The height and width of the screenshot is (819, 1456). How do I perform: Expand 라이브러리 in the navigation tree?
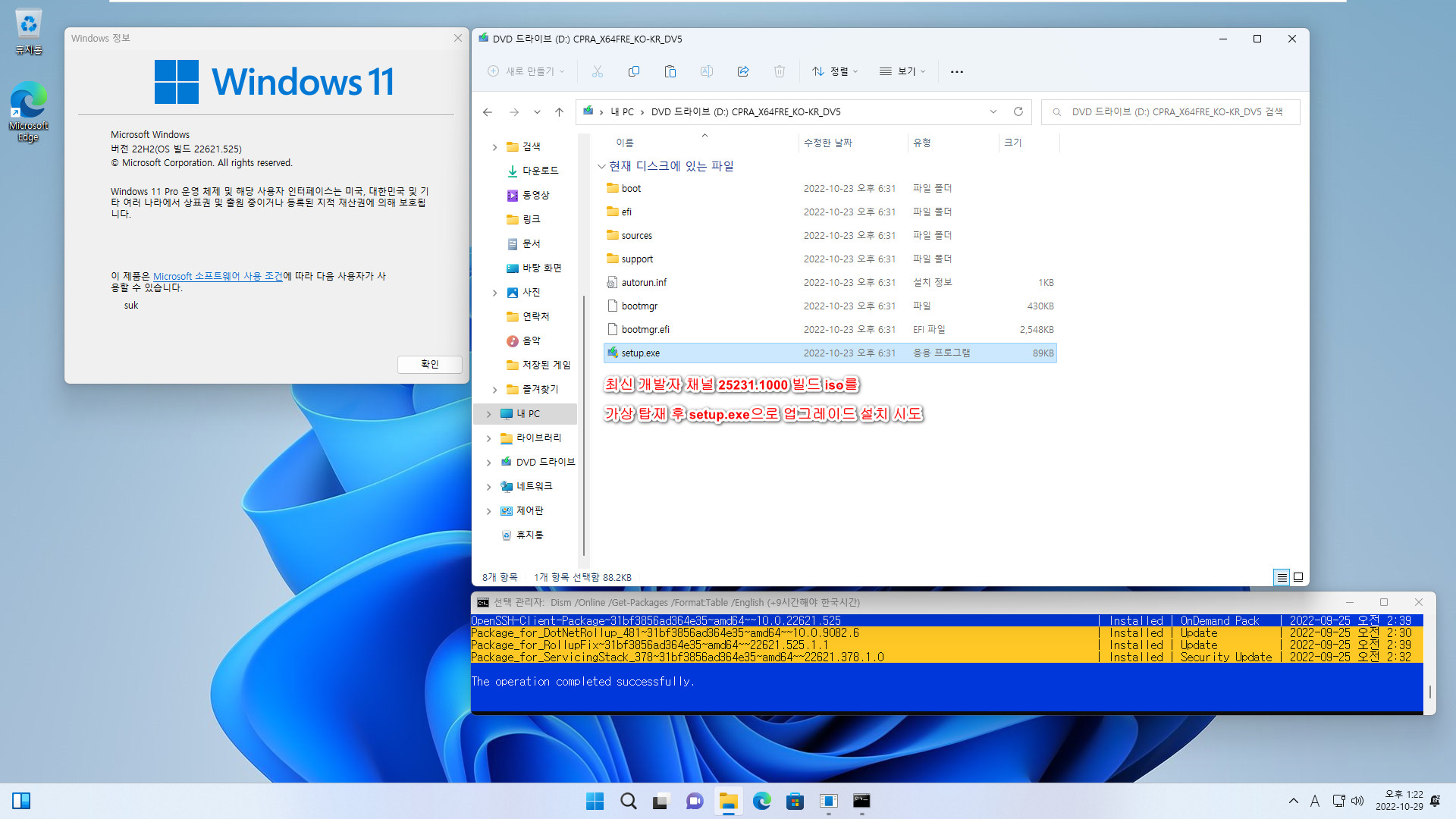488,438
